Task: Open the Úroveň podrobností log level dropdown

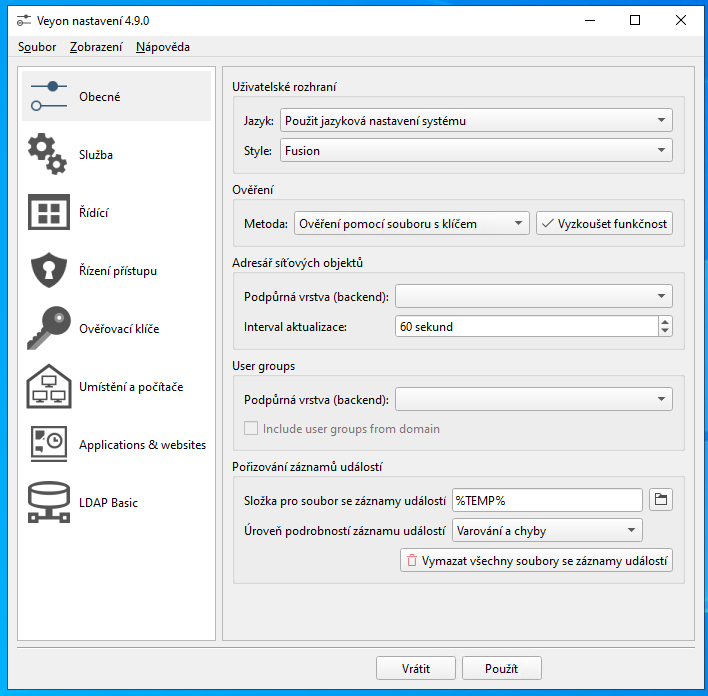Action: [546, 531]
